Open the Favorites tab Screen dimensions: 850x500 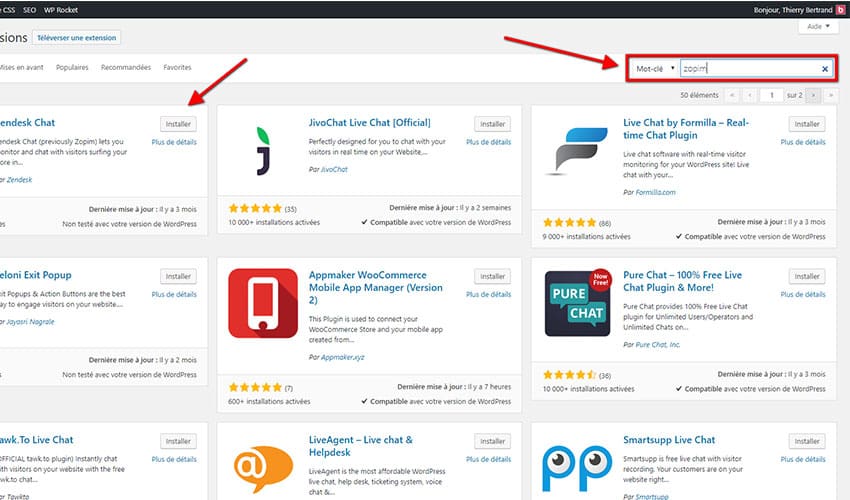click(x=177, y=67)
